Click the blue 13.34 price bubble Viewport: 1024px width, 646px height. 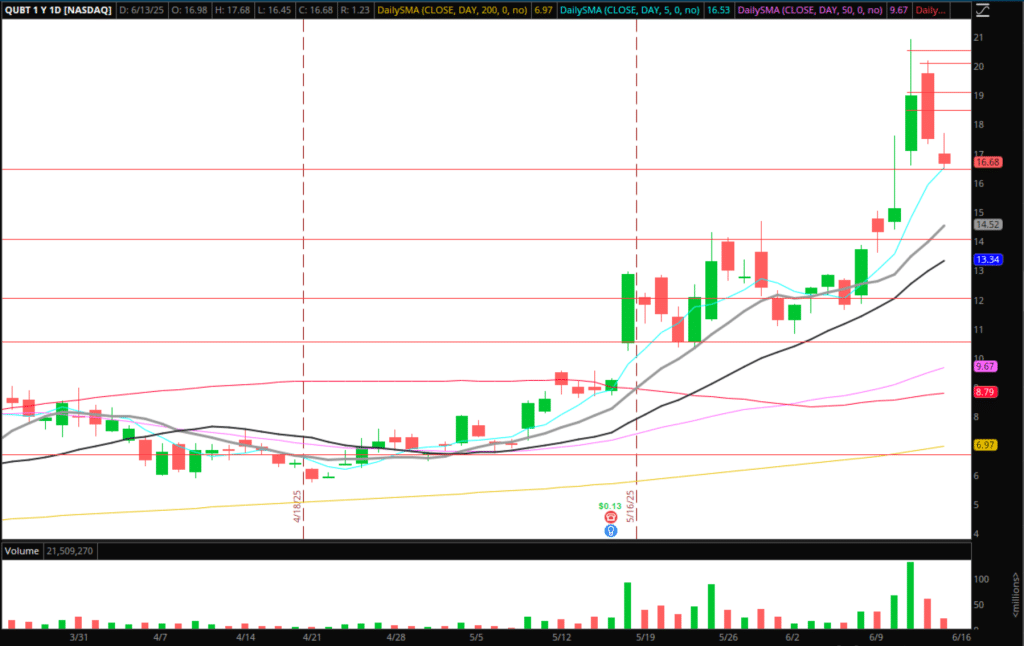click(987, 260)
